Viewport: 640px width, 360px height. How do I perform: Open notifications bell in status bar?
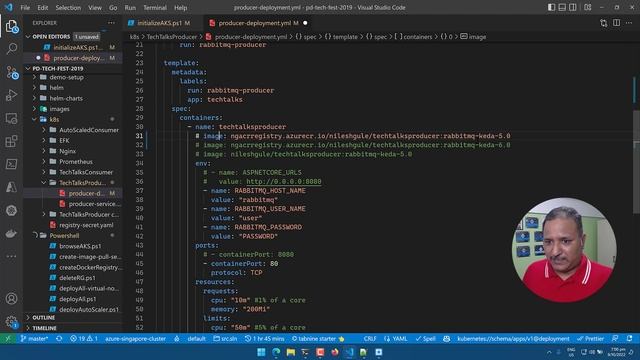tap(629, 339)
